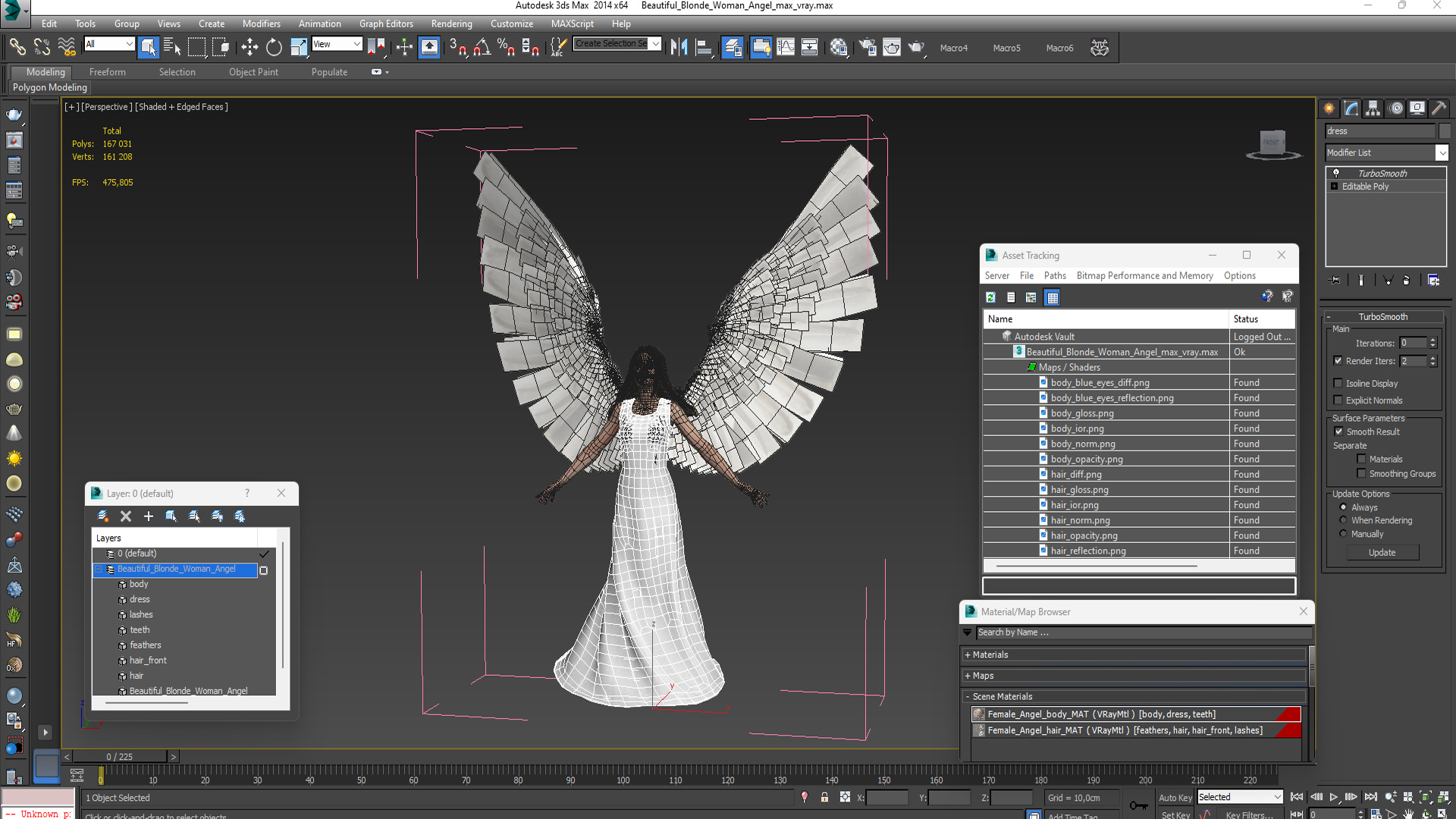Click the Select Object tool

148,47
